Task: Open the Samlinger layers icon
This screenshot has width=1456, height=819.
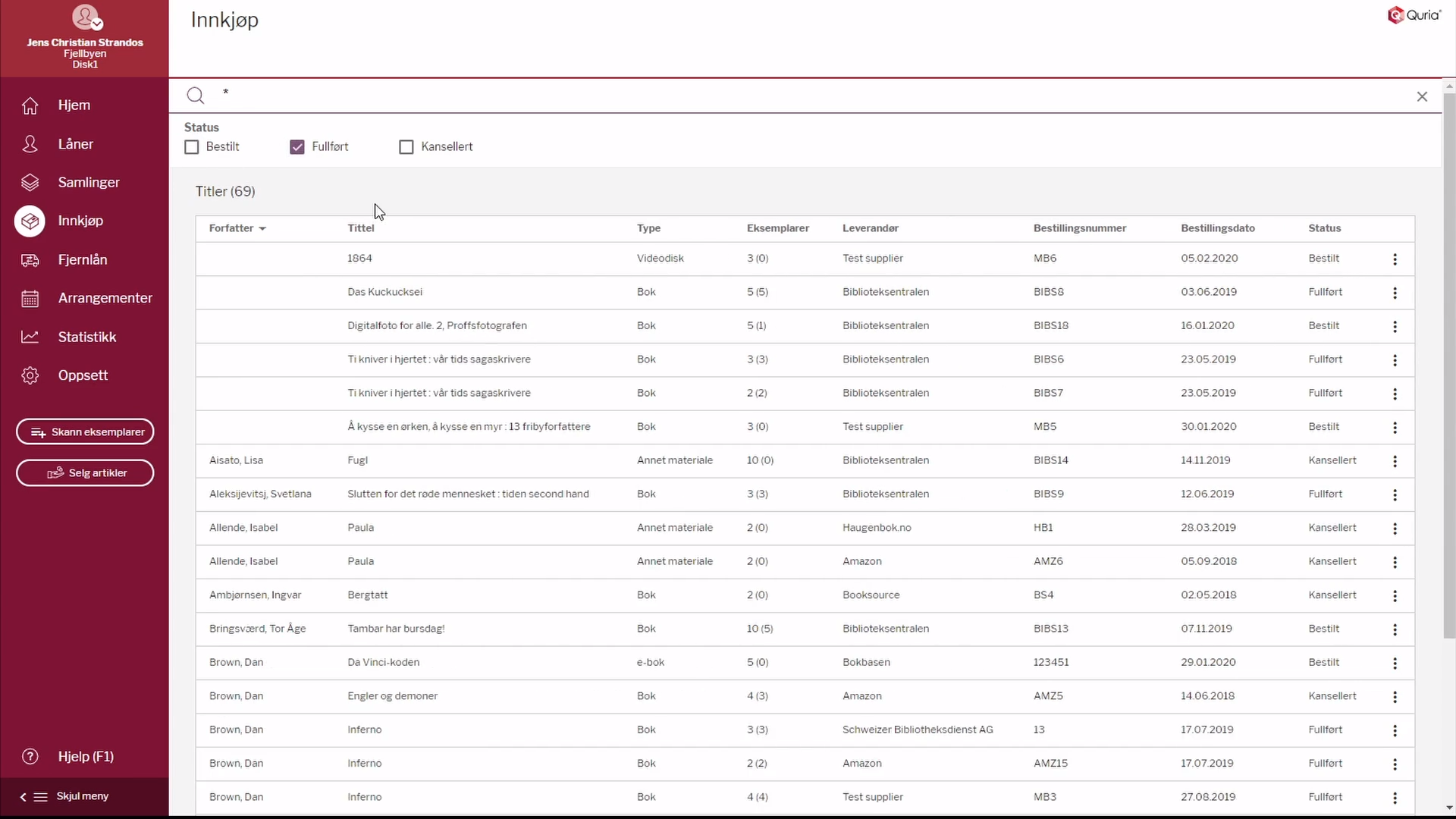Action: (x=30, y=183)
